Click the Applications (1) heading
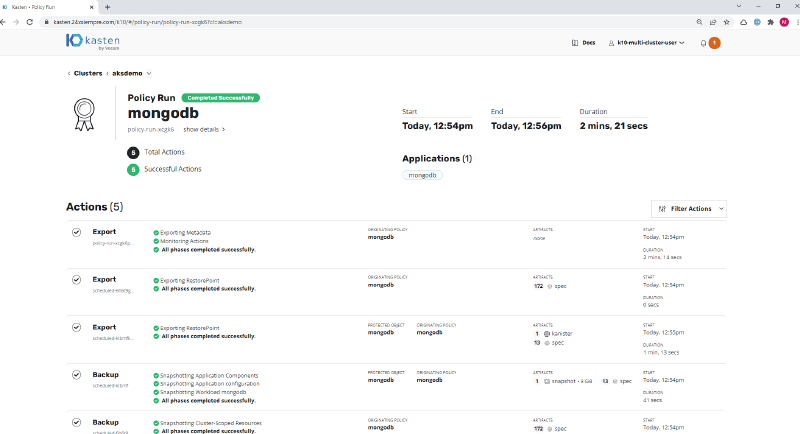800x434 pixels. (x=437, y=159)
